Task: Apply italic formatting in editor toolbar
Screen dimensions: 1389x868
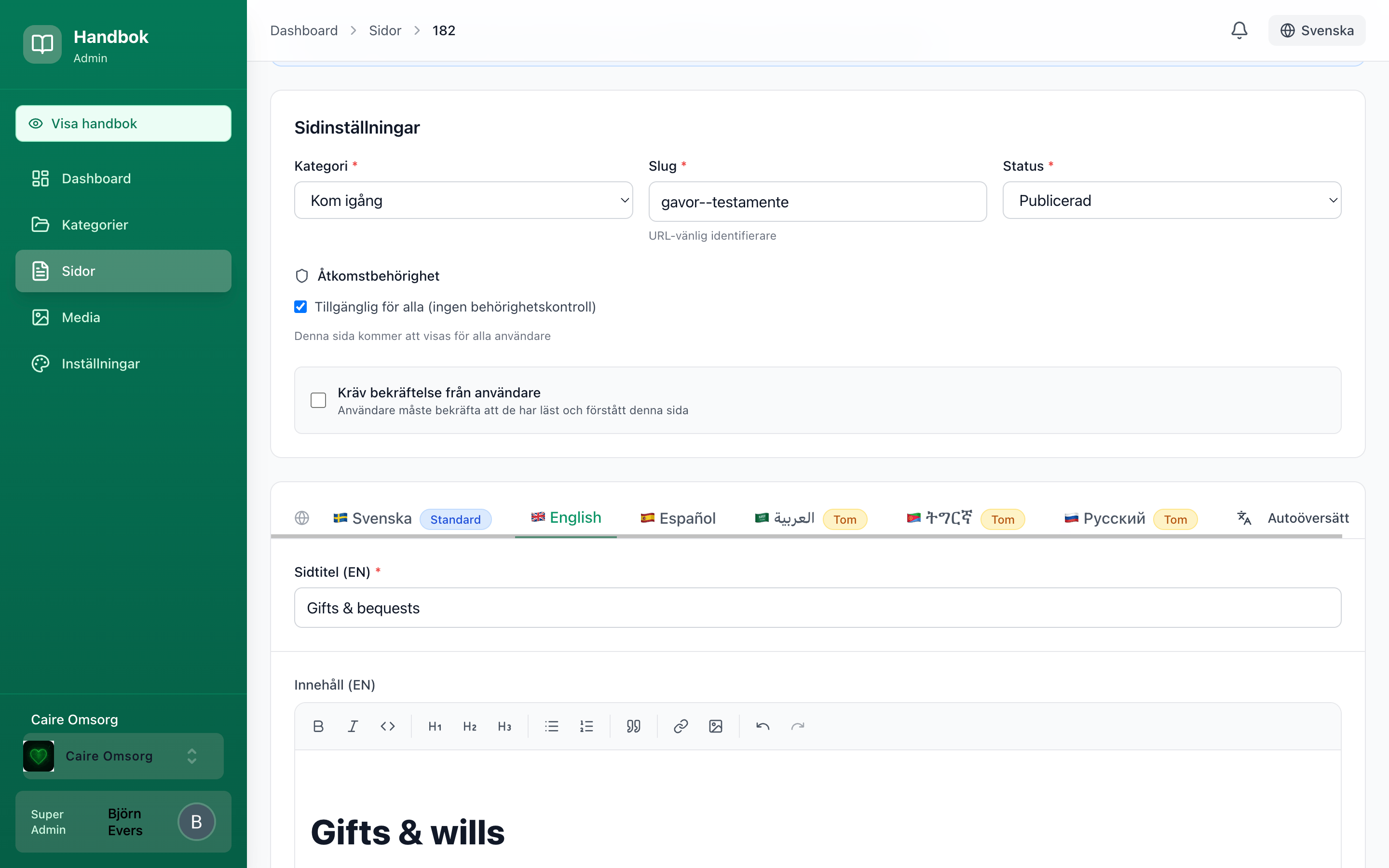Action: point(353,726)
